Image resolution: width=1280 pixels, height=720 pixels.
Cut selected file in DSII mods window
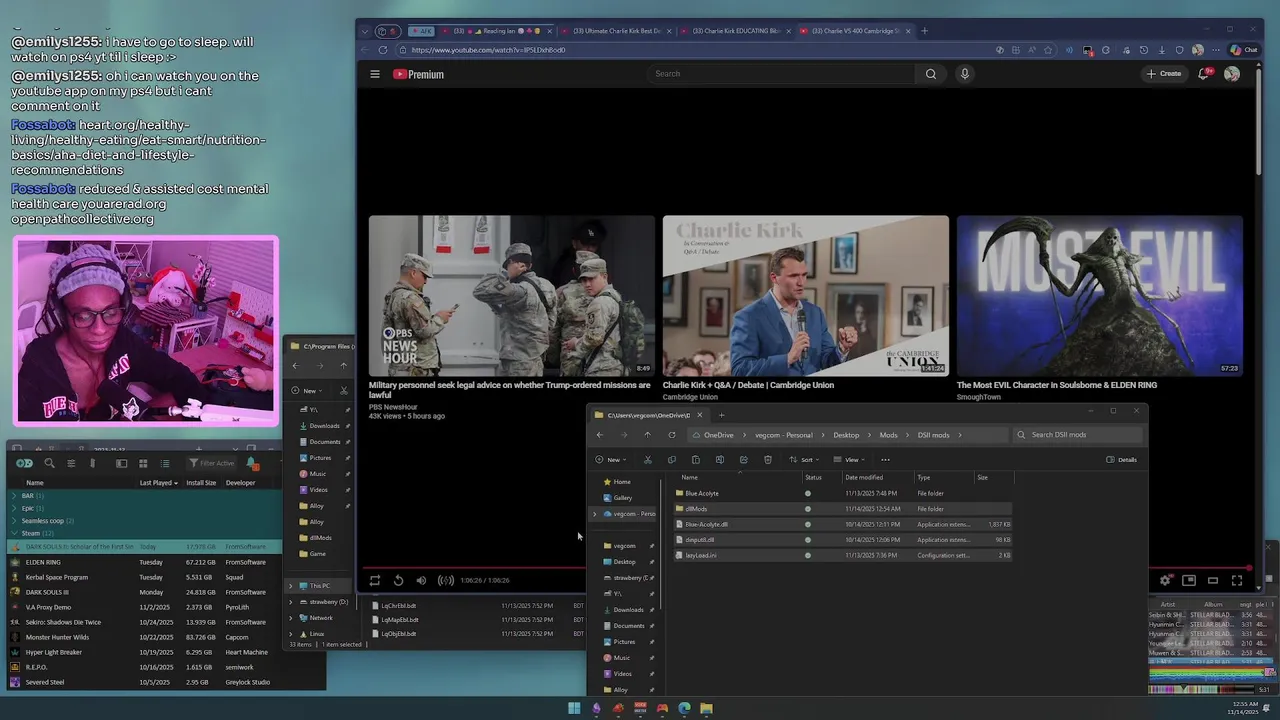[x=648, y=460]
